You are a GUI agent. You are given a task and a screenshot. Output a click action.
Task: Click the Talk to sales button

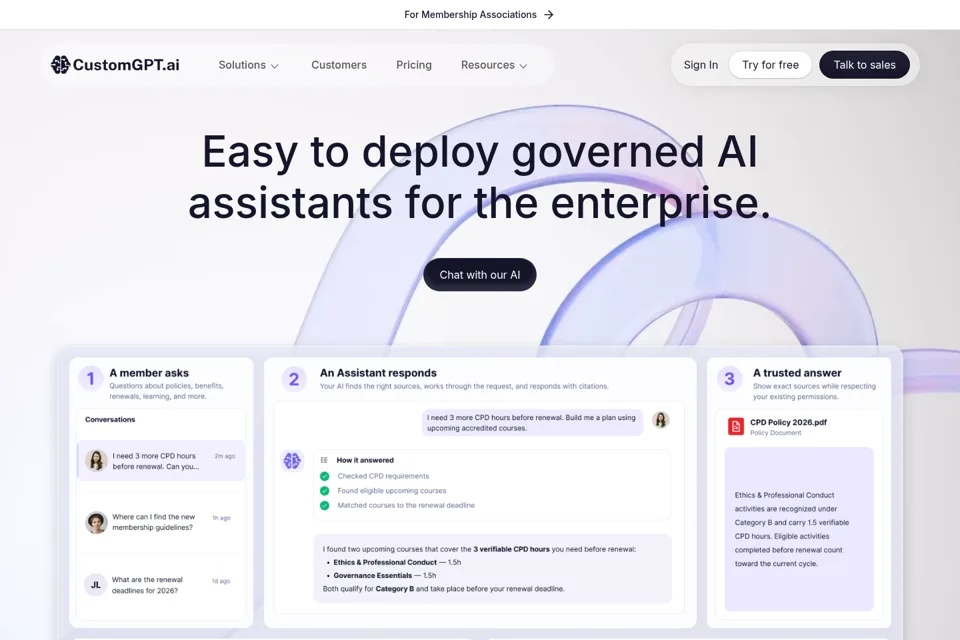point(864,65)
